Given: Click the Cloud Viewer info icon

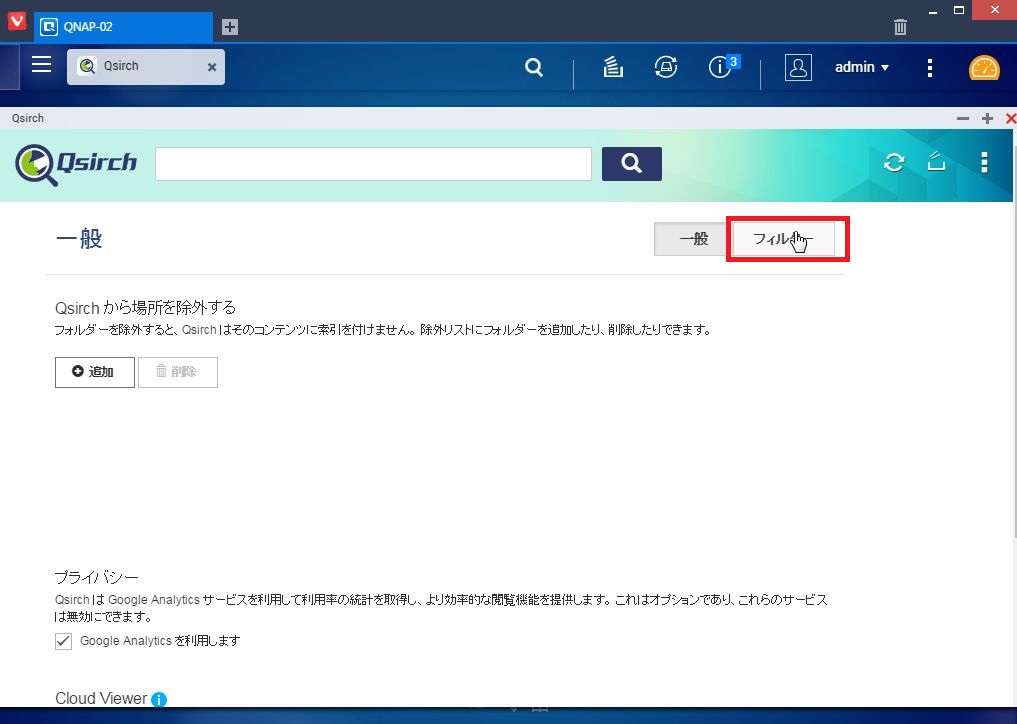Looking at the screenshot, I should [x=159, y=699].
